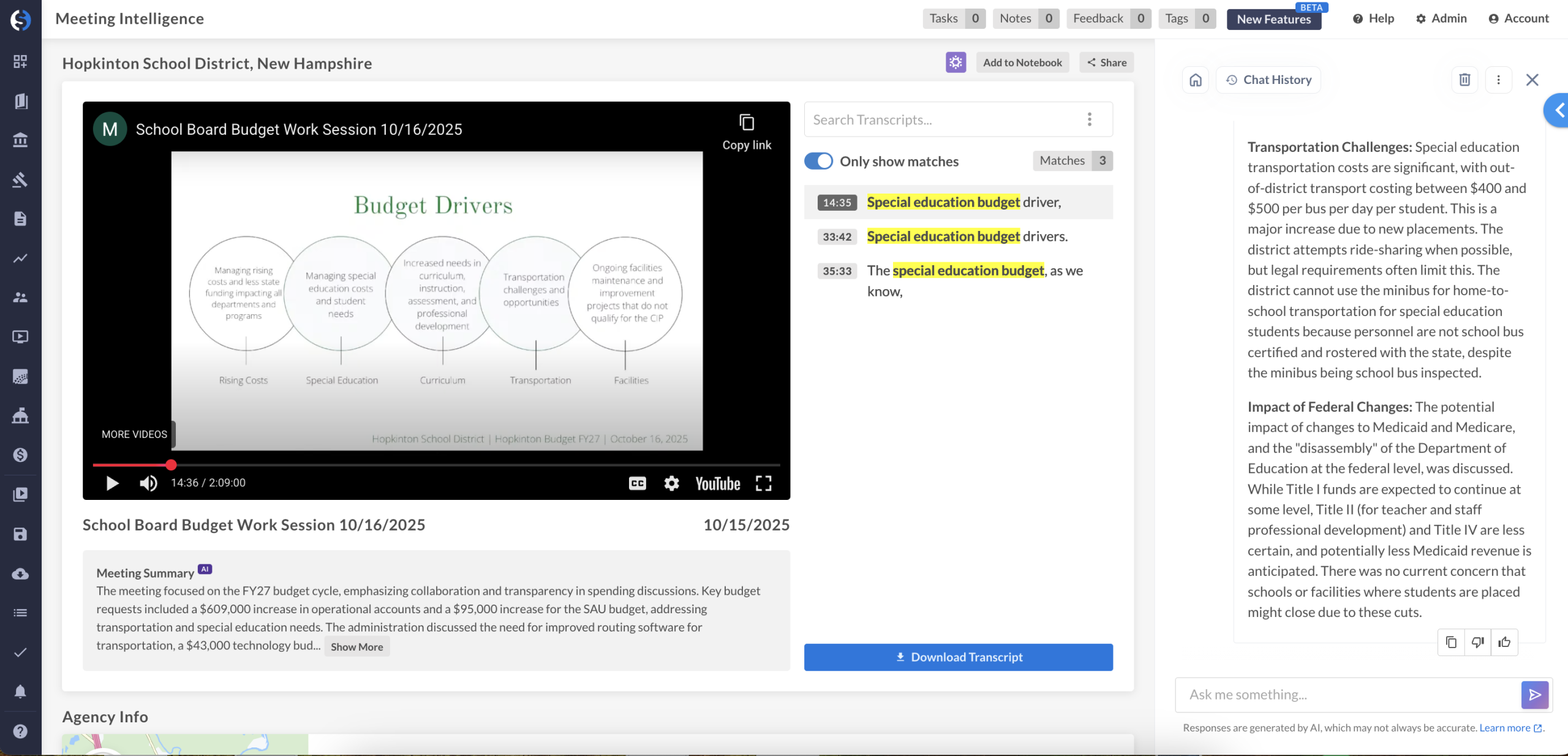The width and height of the screenshot is (1568, 756).
Task: Toggle closed captions on video
Action: (x=637, y=483)
